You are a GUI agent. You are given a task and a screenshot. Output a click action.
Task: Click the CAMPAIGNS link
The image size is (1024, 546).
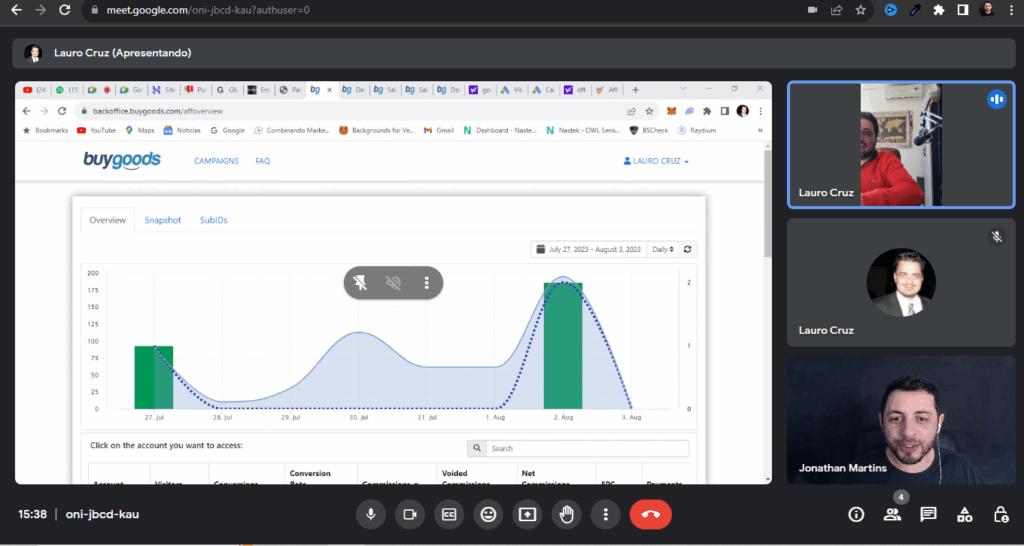(x=216, y=161)
